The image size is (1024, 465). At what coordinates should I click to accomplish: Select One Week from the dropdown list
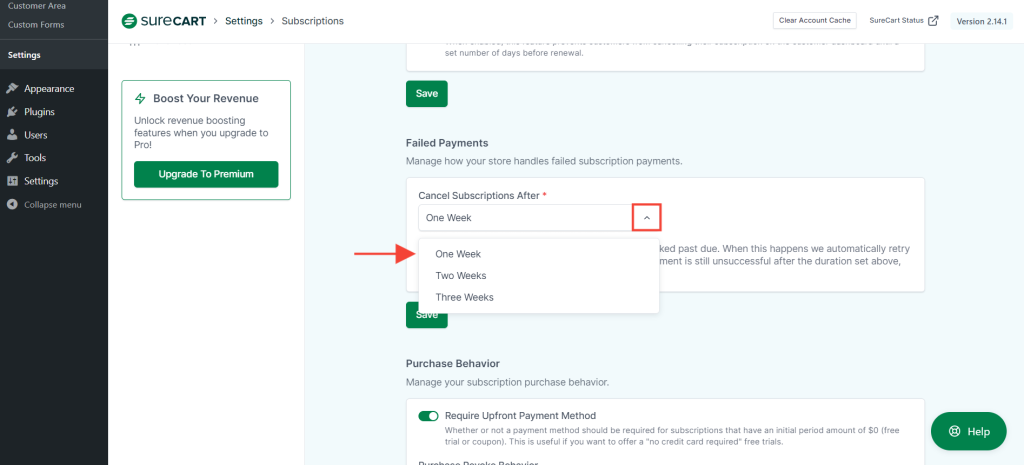click(458, 254)
